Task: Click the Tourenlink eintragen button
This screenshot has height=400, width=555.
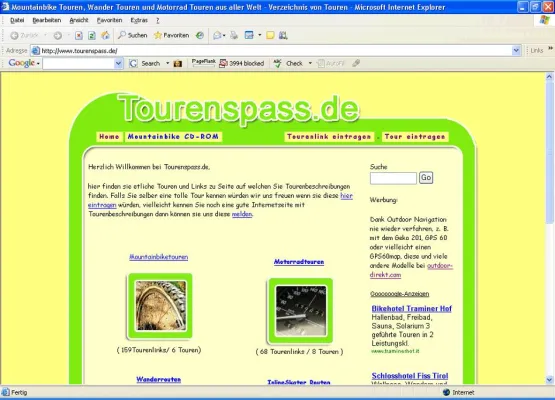Action: tap(329, 137)
